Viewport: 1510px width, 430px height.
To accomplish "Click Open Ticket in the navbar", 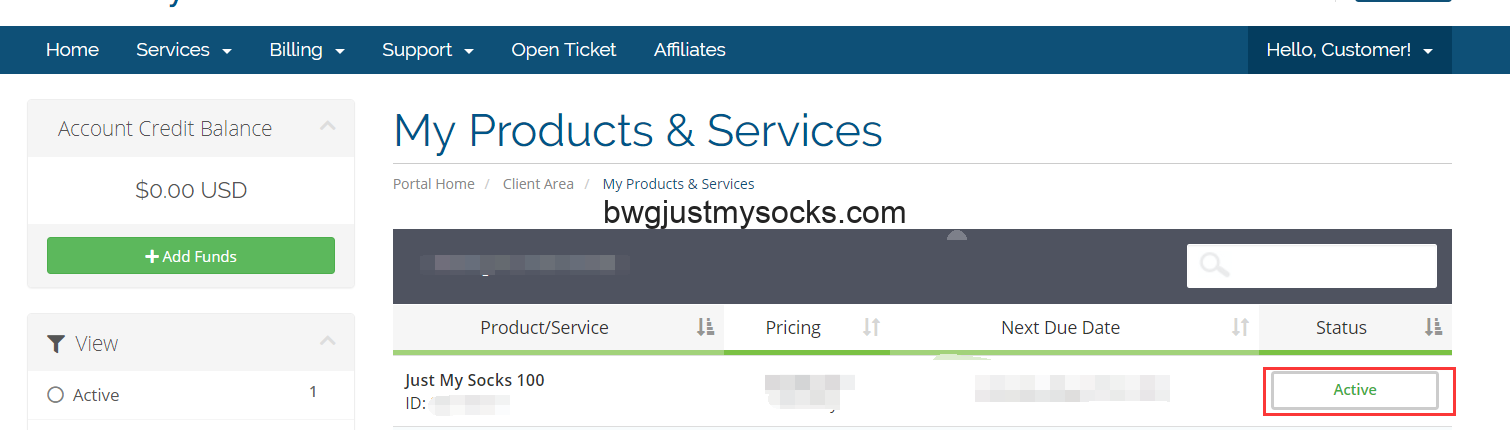I will point(564,50).
